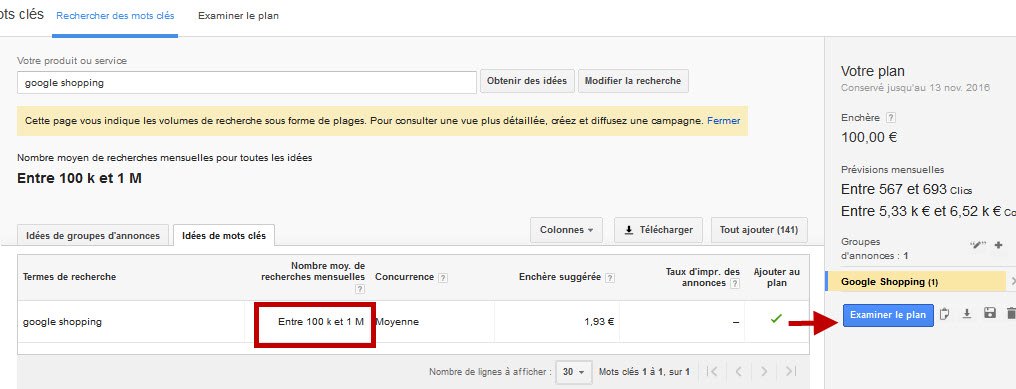Click help icon under Nombre moy. de recherches mensuelles
The width and height of the screenshot is (1016, 389).
point(360,290)
